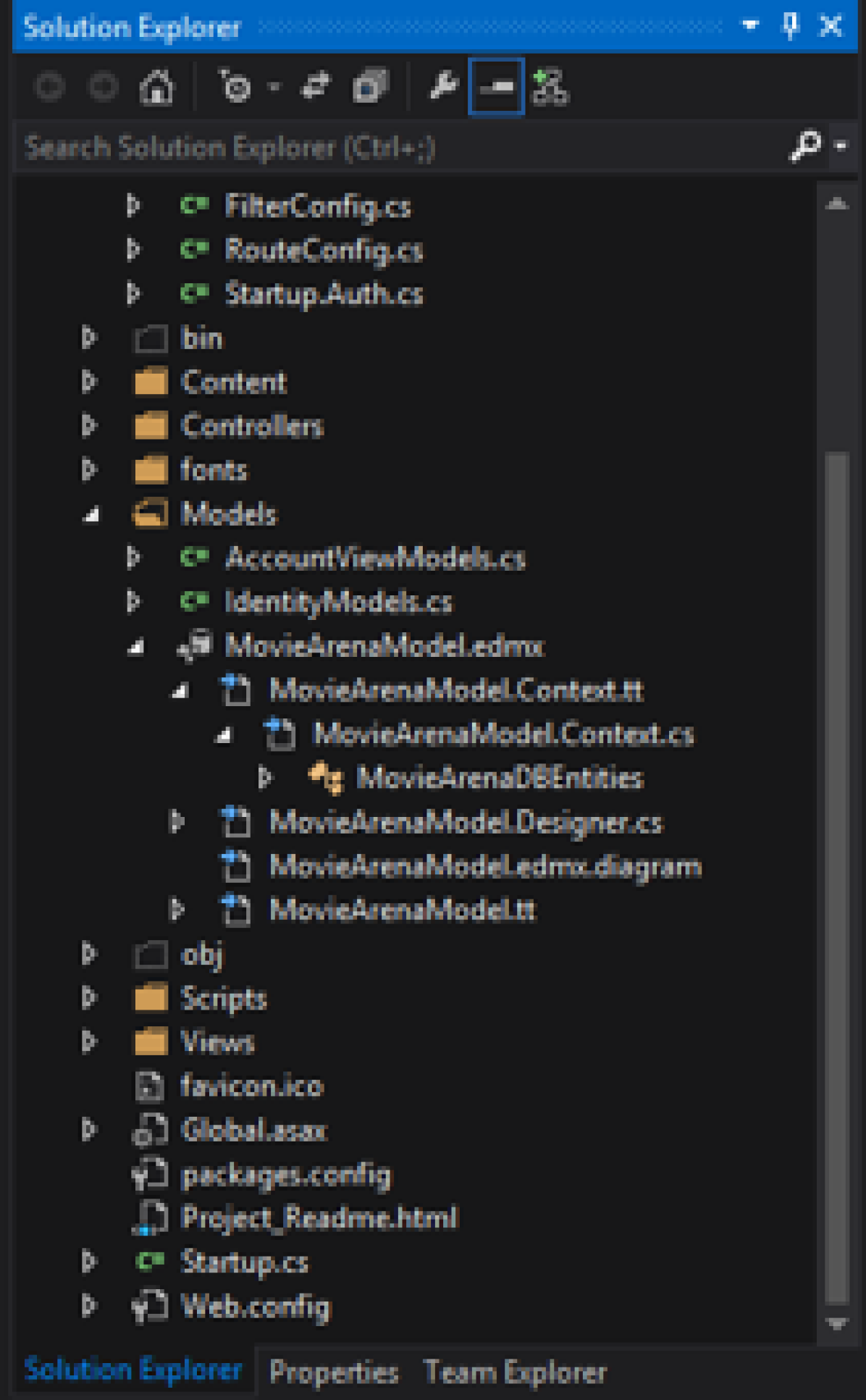Click the Startup.Auth.cs C# file icon
The image size is (866, 1400).
click(x=194, y=293)
